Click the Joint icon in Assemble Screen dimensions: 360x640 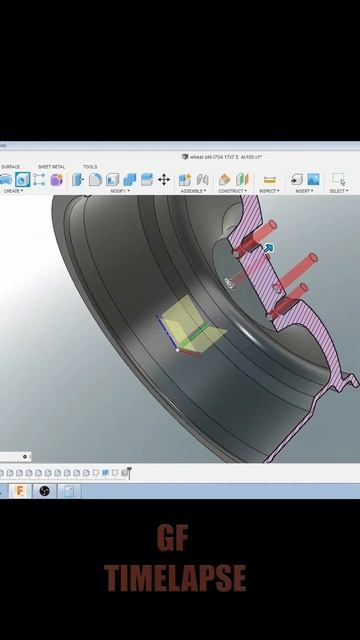pos(202,180)
